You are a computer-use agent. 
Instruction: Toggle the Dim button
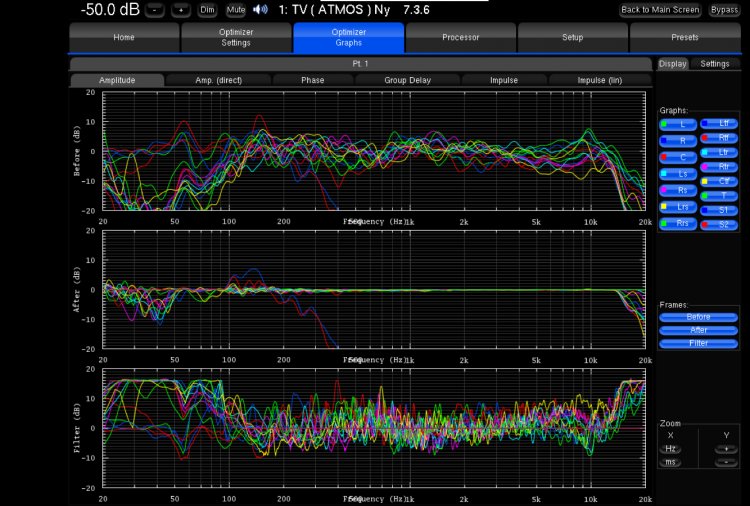pyautogui.click(x=207, y=10)
